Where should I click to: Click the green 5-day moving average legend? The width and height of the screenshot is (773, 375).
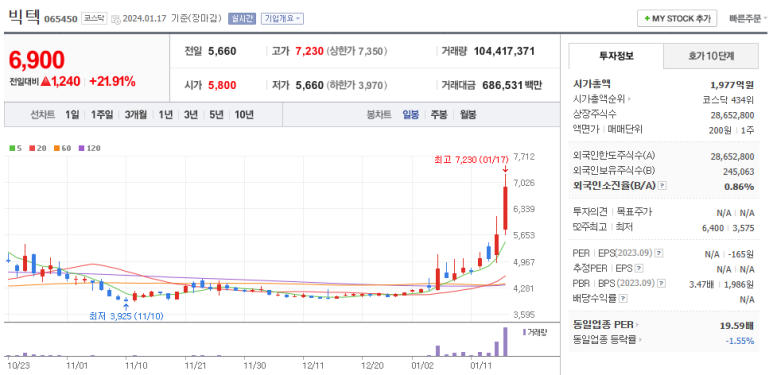[15, 148]
